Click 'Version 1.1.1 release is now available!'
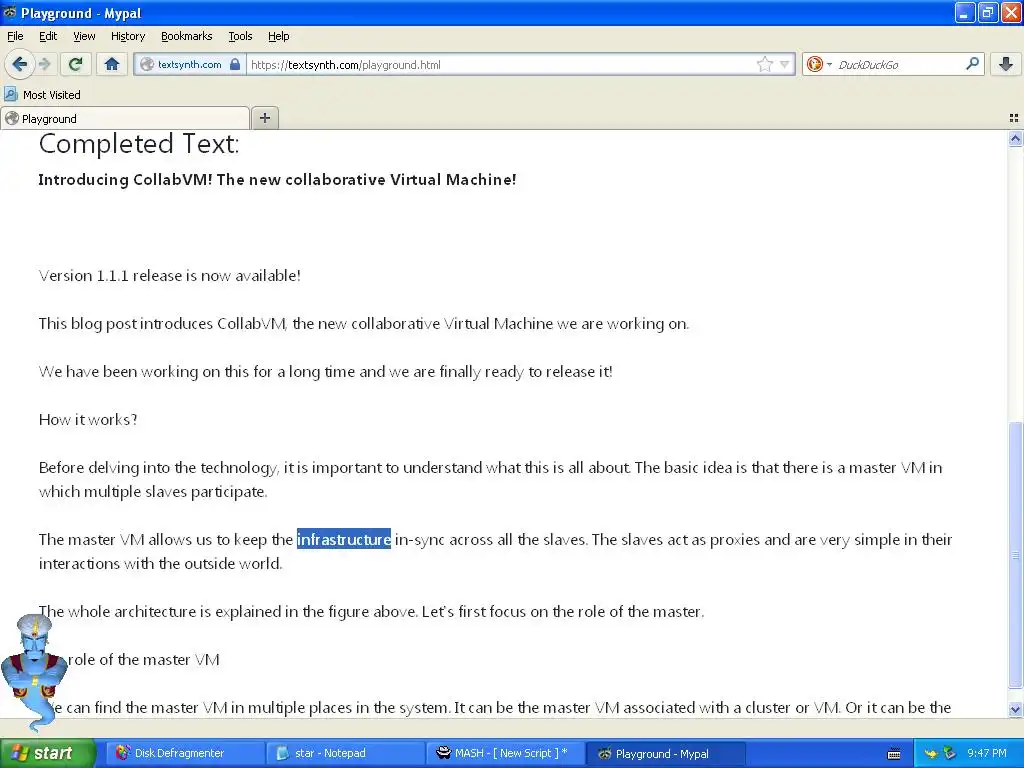Viewport: 1024px width, 768px height. (169, 276)
